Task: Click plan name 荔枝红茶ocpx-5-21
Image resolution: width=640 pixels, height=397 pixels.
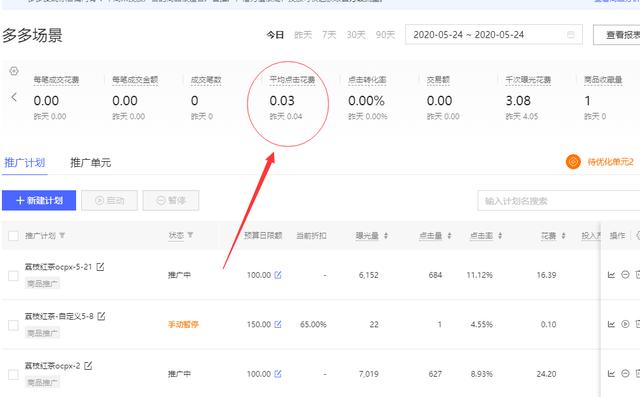Action: point(58,267)
